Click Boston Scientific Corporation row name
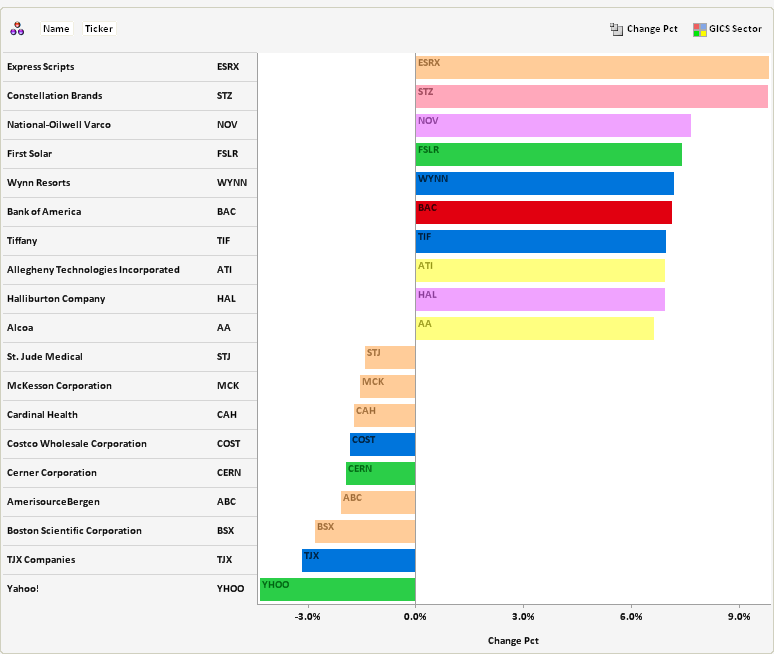774x654 pixels. (74, 531)
